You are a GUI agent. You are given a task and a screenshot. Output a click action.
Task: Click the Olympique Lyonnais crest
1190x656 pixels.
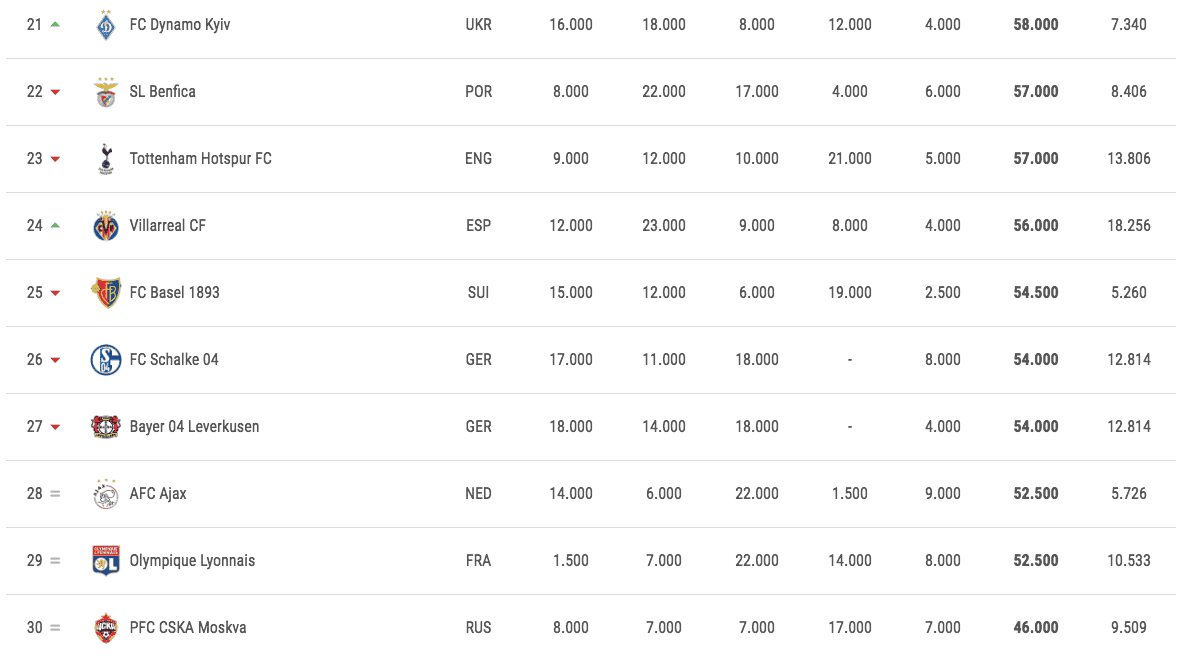pos(105,560)
